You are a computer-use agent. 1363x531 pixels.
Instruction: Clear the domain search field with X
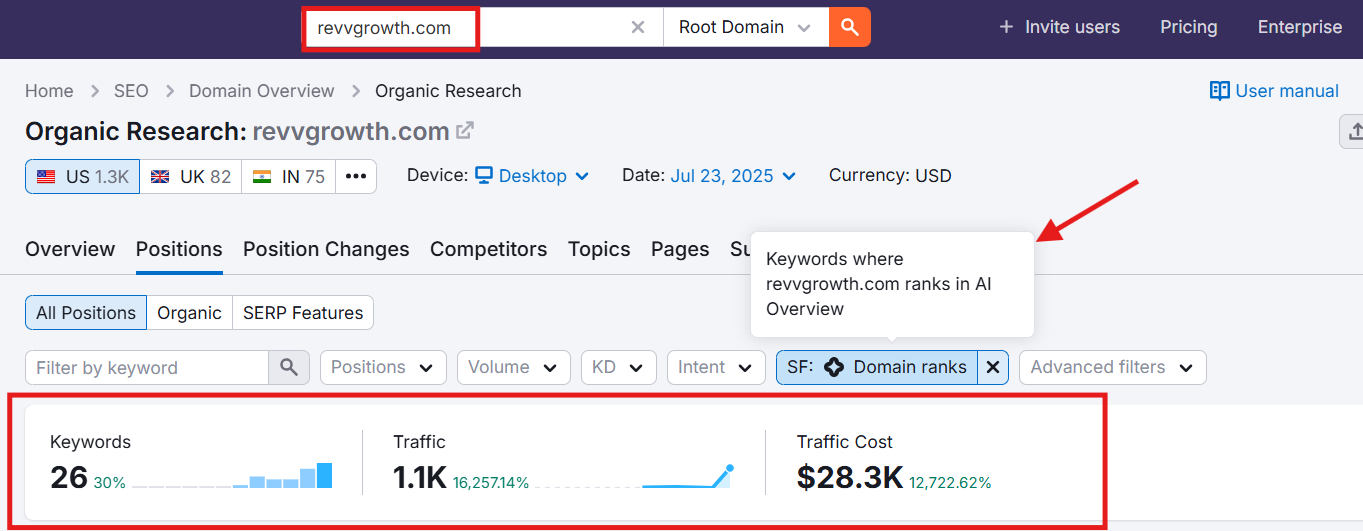638,27
